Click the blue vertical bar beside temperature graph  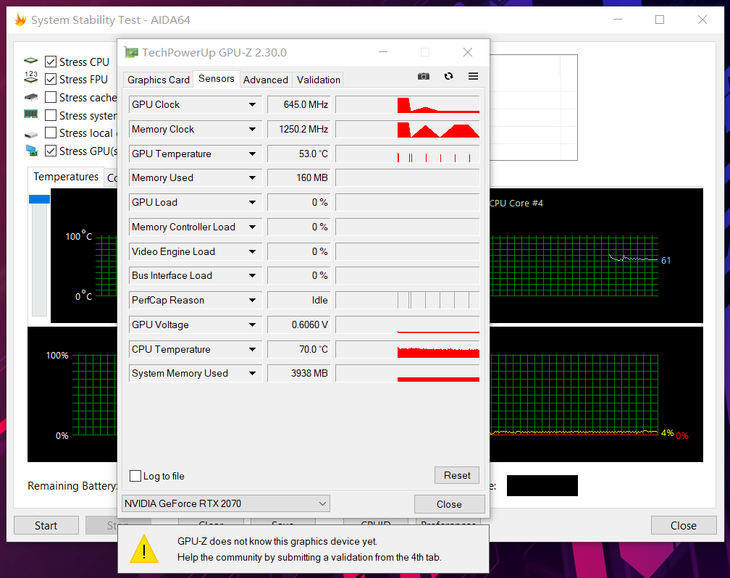[39, 200]
